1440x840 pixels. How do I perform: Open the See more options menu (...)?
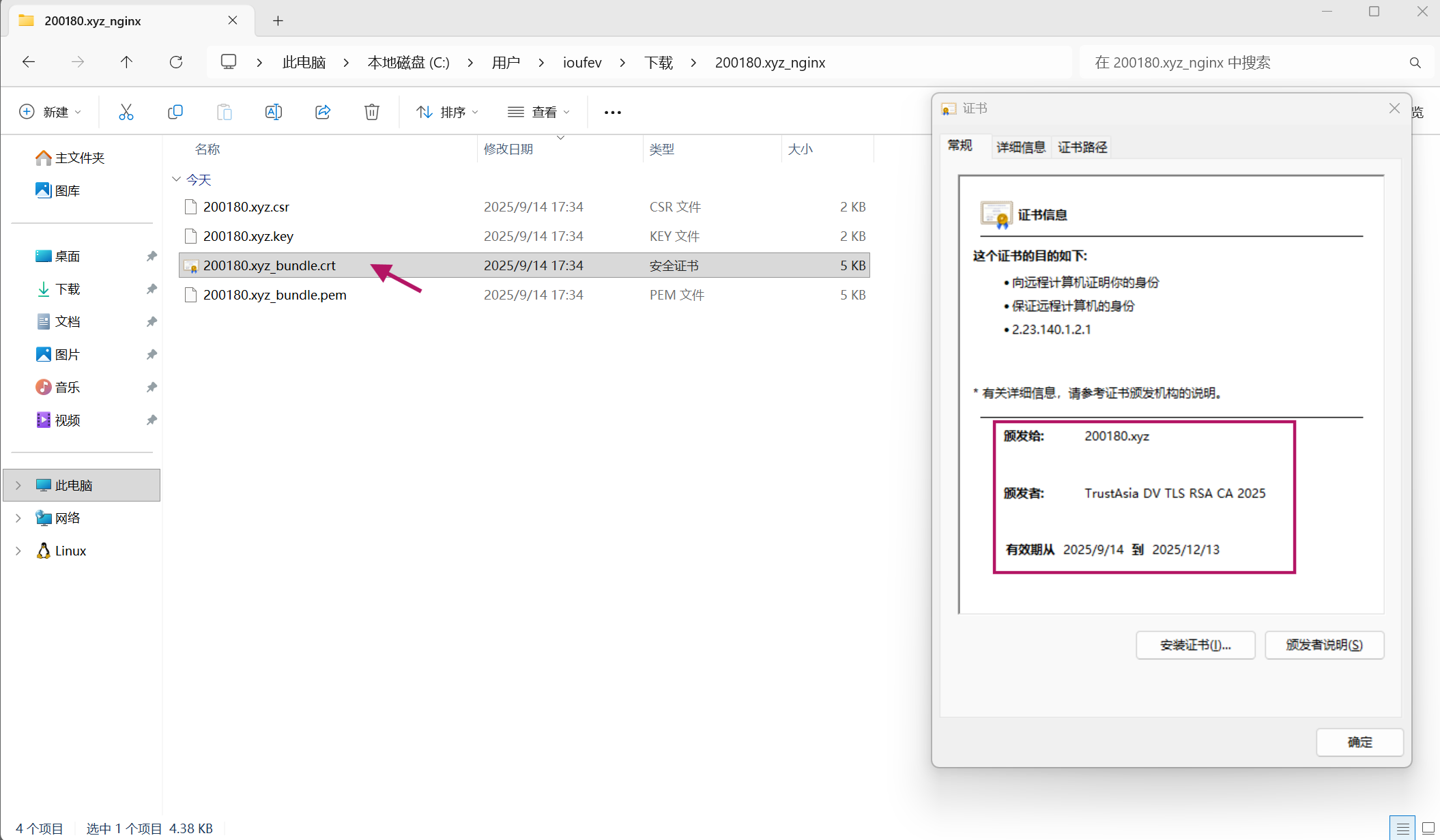(x=611, y=111)
